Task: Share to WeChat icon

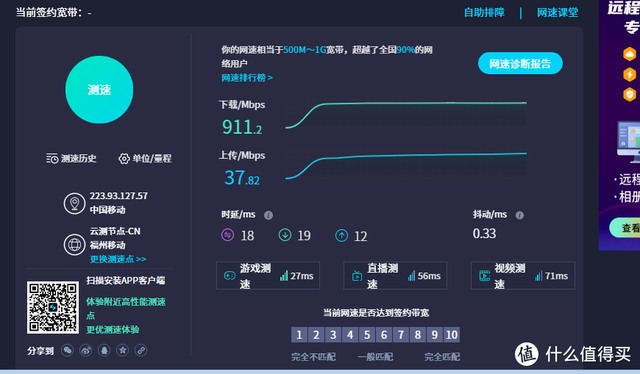Action: point(67,350)
